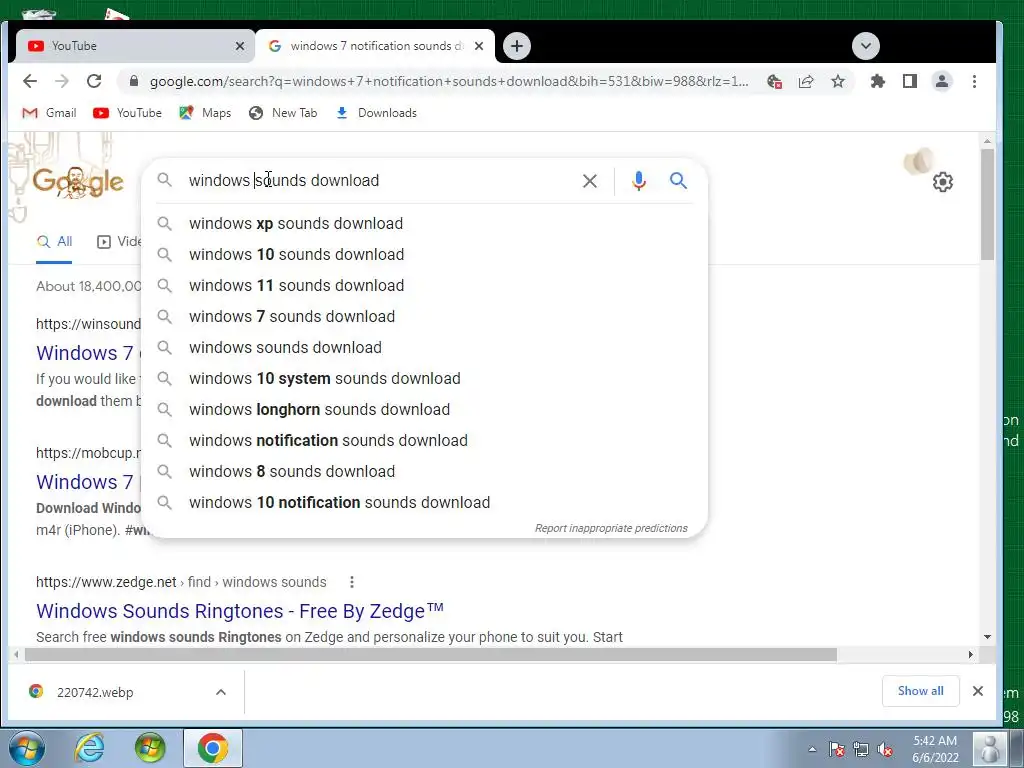This screenshot has width=1024, height=768.
Task: Open a new browser tab
Action: point(517,46)
